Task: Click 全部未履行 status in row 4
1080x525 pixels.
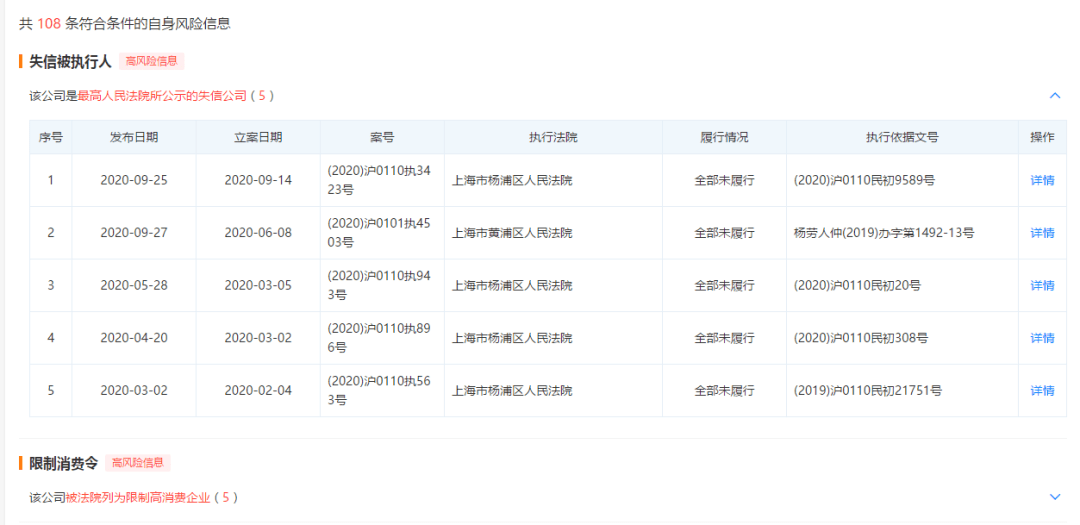Action: tap(724, 338)
